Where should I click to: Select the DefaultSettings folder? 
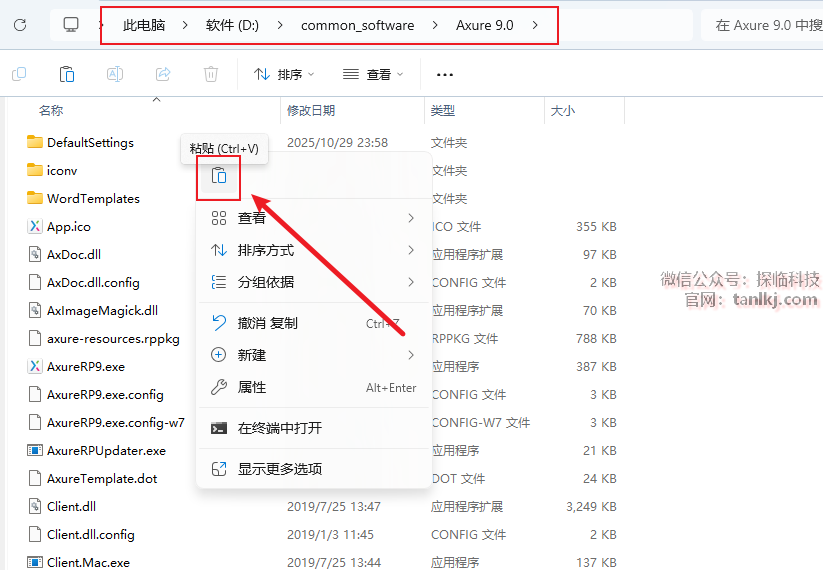90,142
